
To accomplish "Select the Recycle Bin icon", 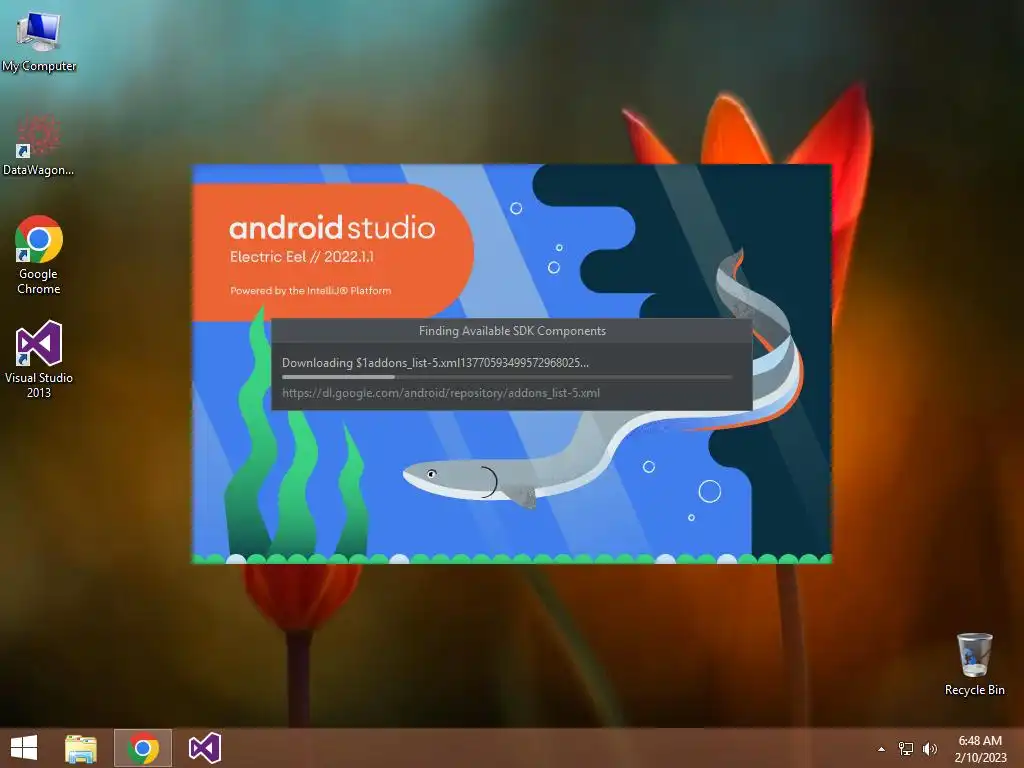I will tap(974, 664).
